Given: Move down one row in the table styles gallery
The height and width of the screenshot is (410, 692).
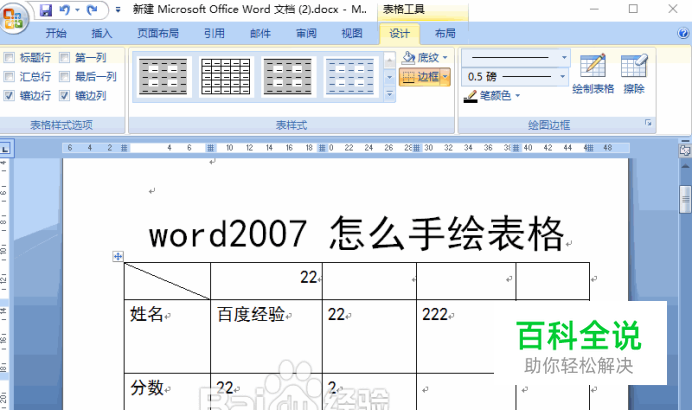Looking at the screenshot, I should 390,78.
